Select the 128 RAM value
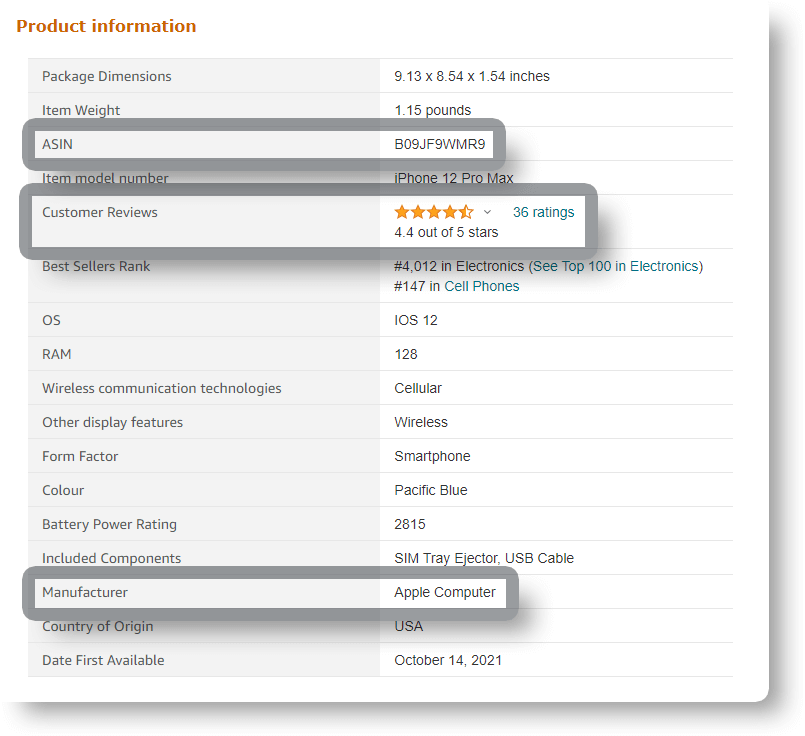 (406, 354)
